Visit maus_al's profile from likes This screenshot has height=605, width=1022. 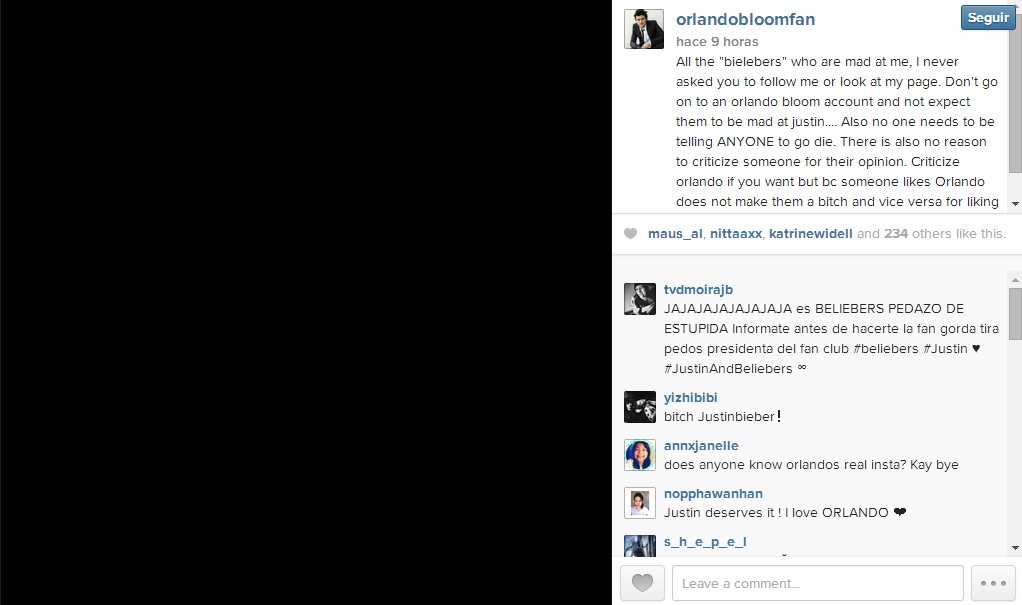coord(675,233)
